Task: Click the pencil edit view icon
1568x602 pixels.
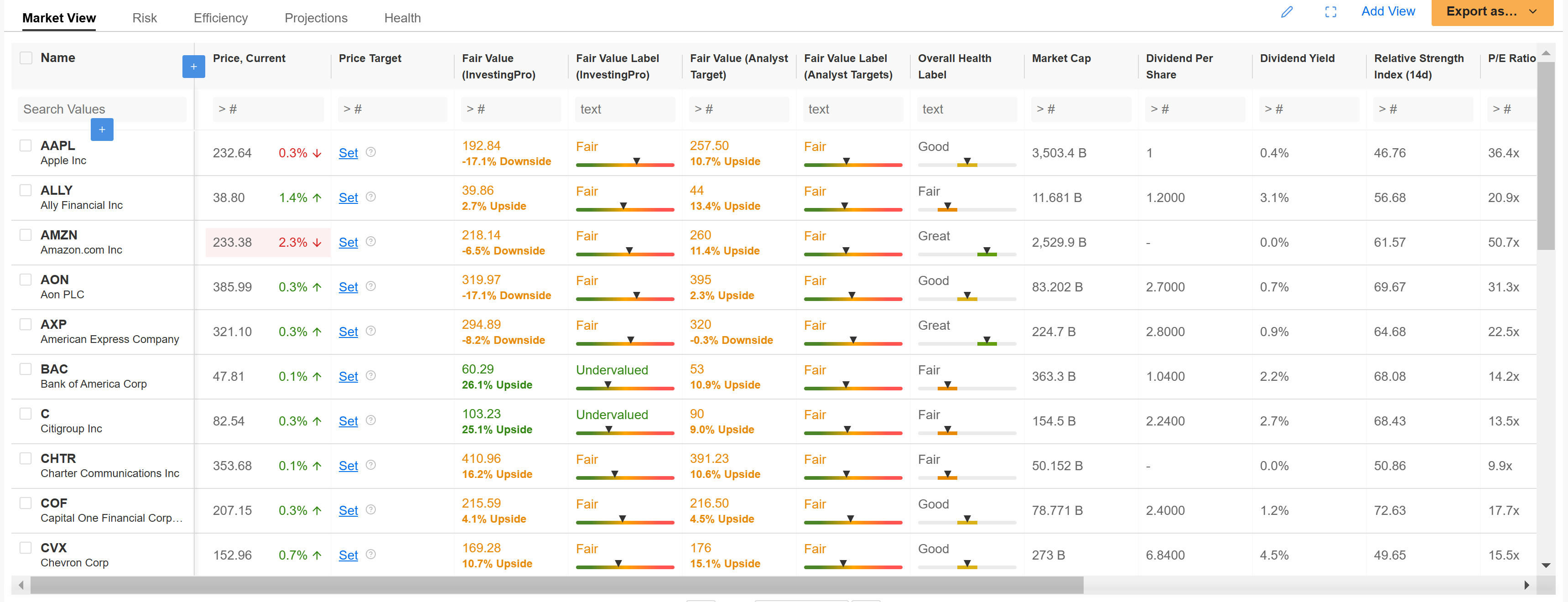Action: coord(1286,12)
